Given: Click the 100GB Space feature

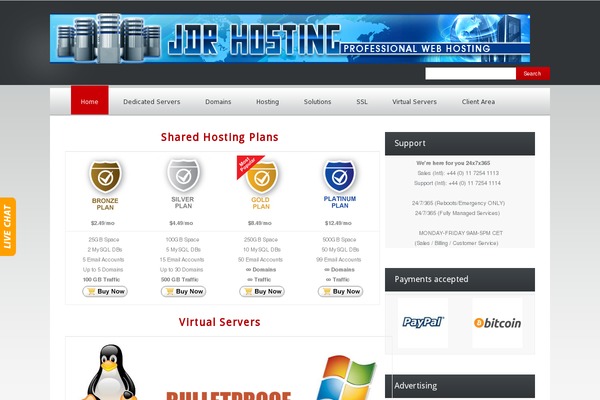Looking at the screenshot, I should (x=183, y=240).
